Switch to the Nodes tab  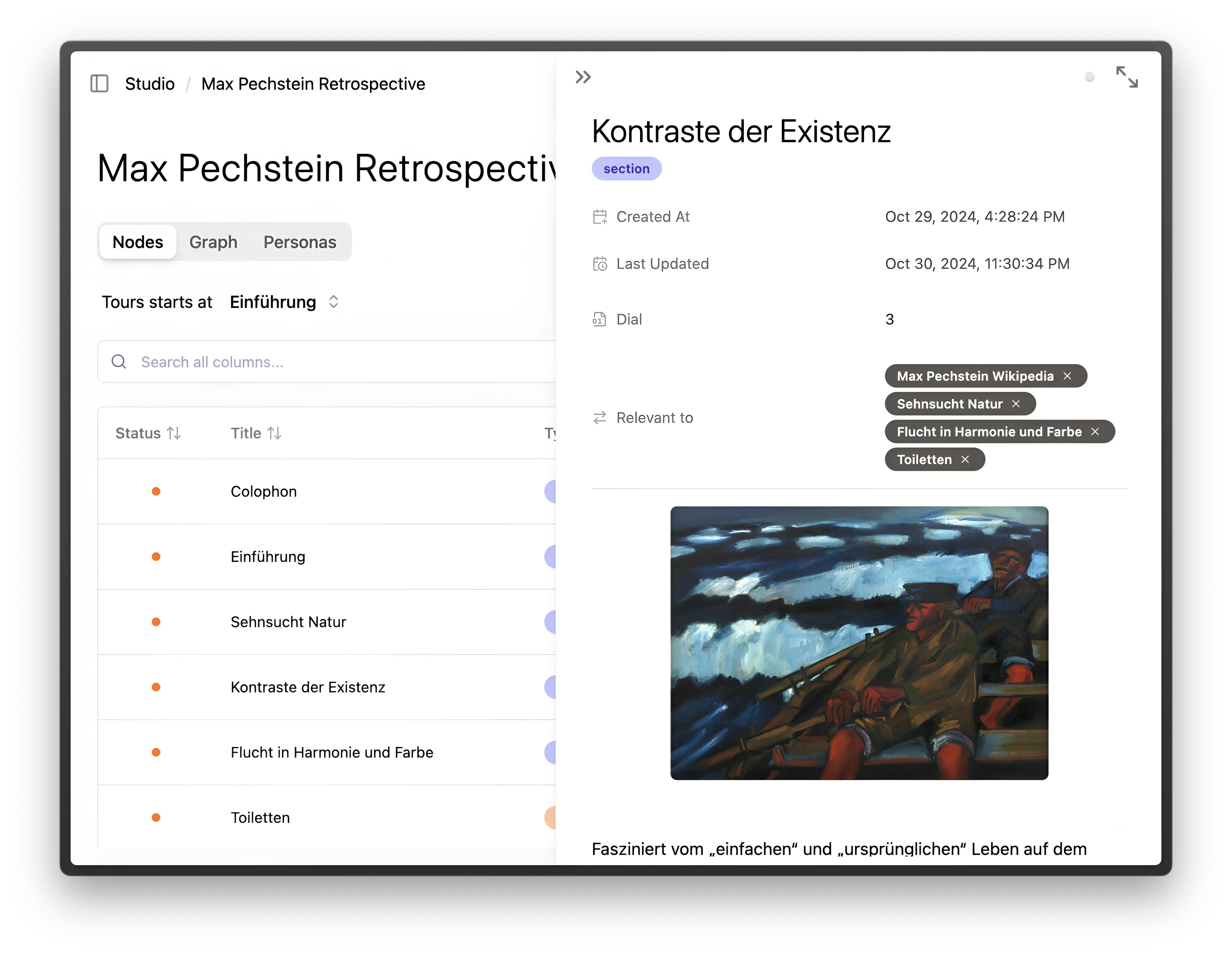[138, 242]
